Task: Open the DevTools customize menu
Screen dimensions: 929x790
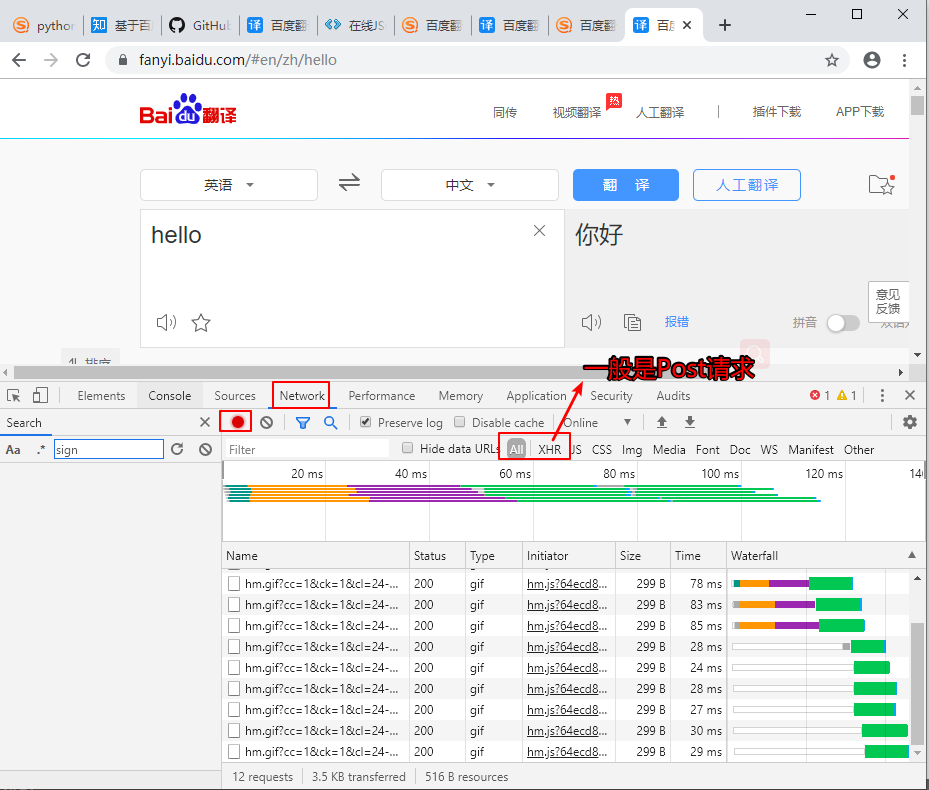Action: (x=882, y=395)
